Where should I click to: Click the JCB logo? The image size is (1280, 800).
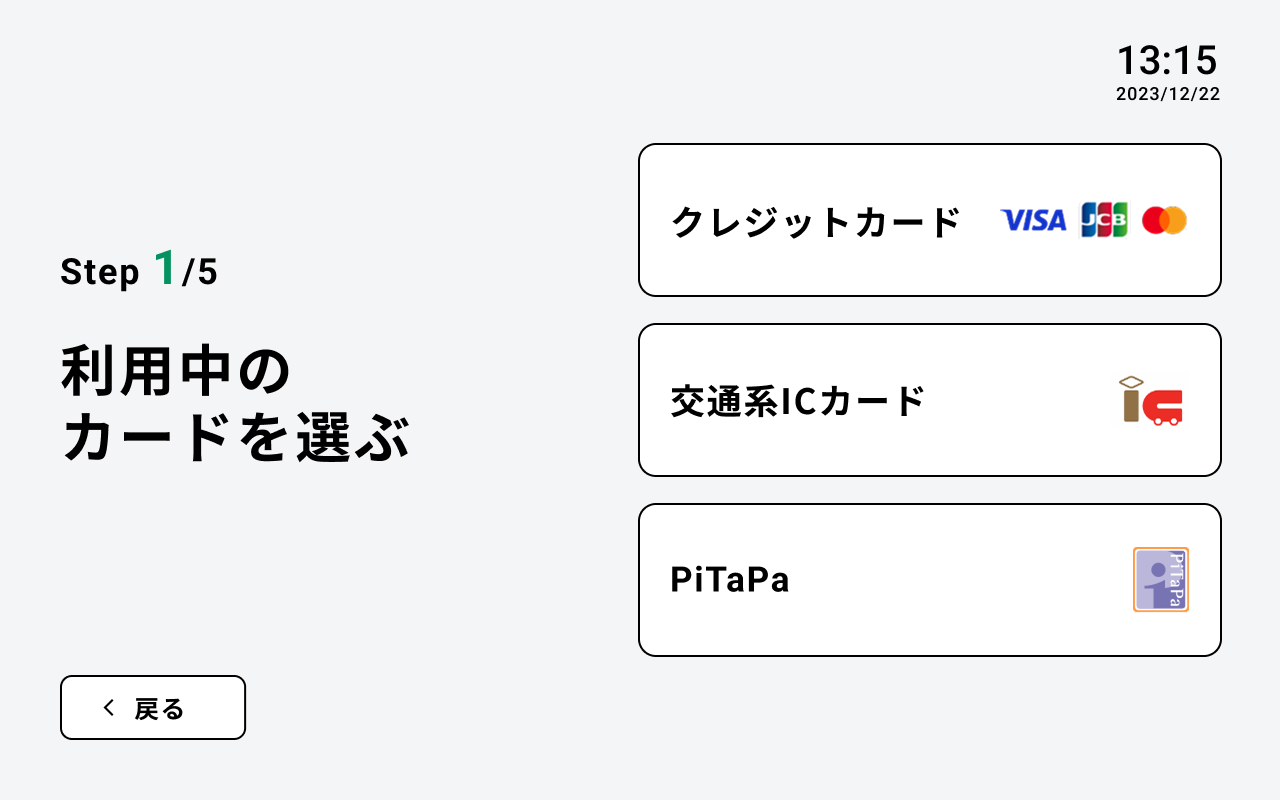click(x=1104, y=220)
